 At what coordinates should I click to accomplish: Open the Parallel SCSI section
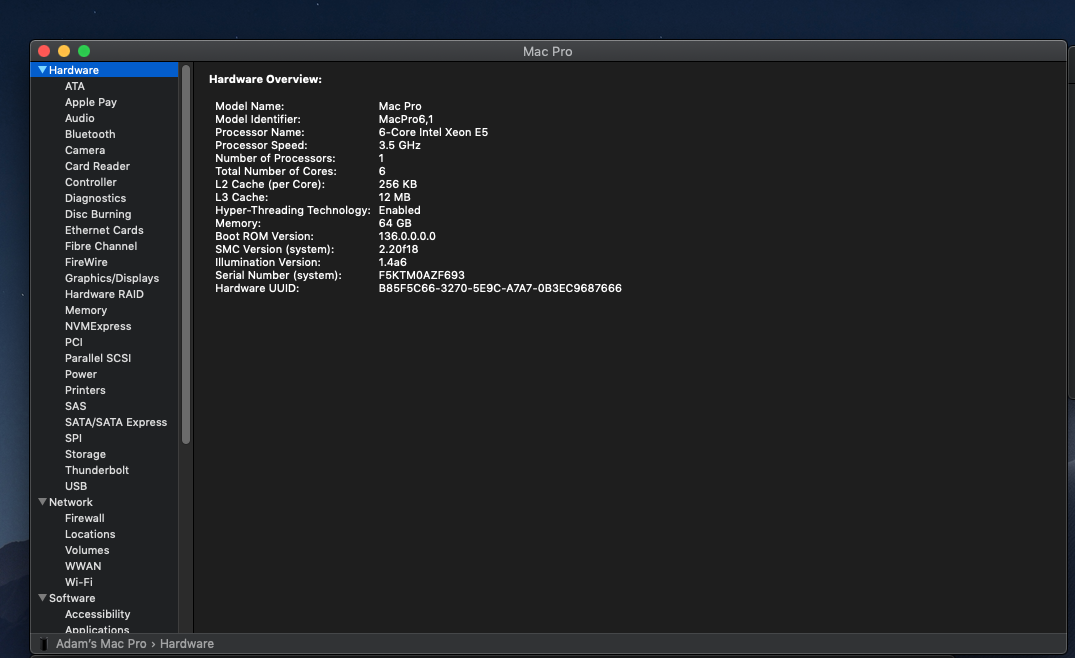coord(98,358)
